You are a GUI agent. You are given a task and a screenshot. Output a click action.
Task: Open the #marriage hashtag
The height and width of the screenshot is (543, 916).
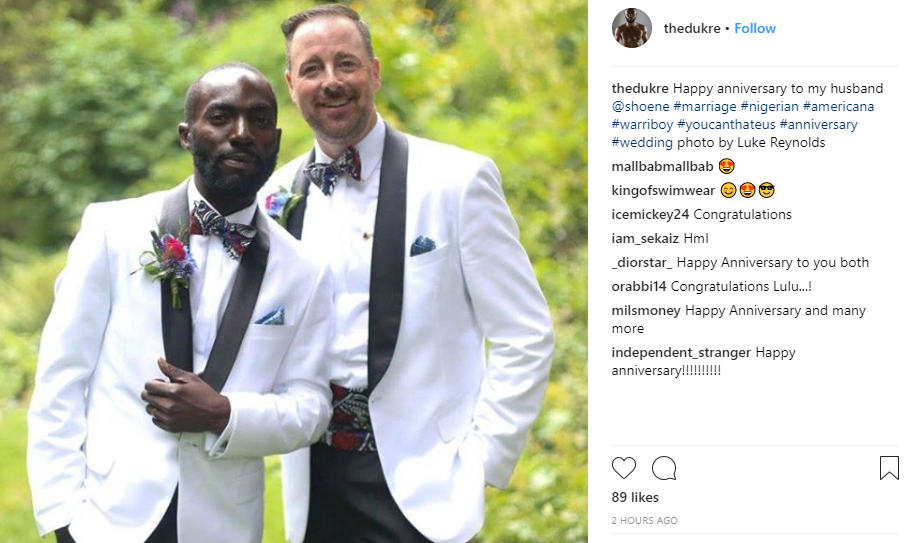click(x=705, y=106)
